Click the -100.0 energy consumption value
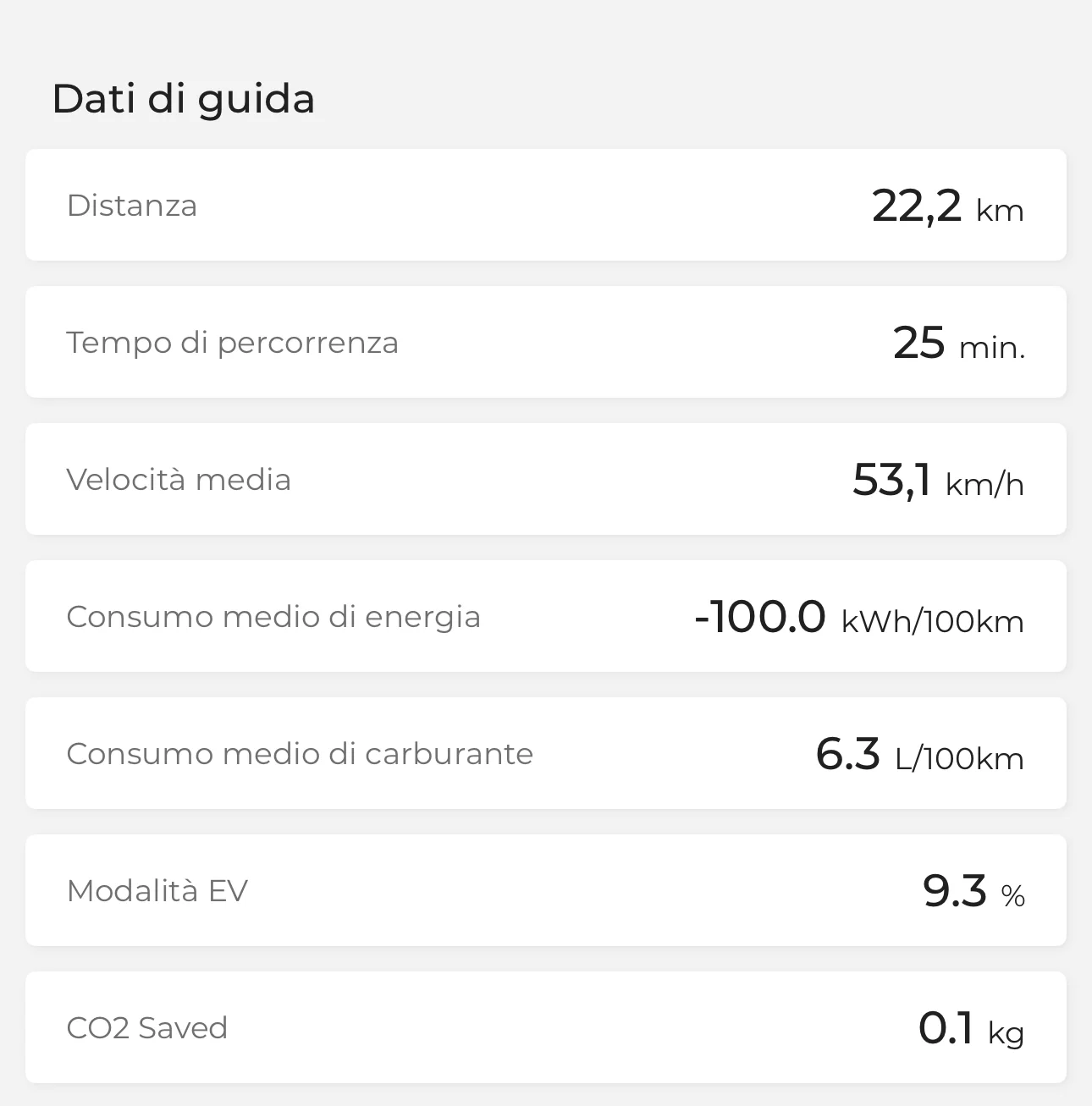Viewport: 1092px width, 1106px height. pyautogui.click(x=759, y=616)
